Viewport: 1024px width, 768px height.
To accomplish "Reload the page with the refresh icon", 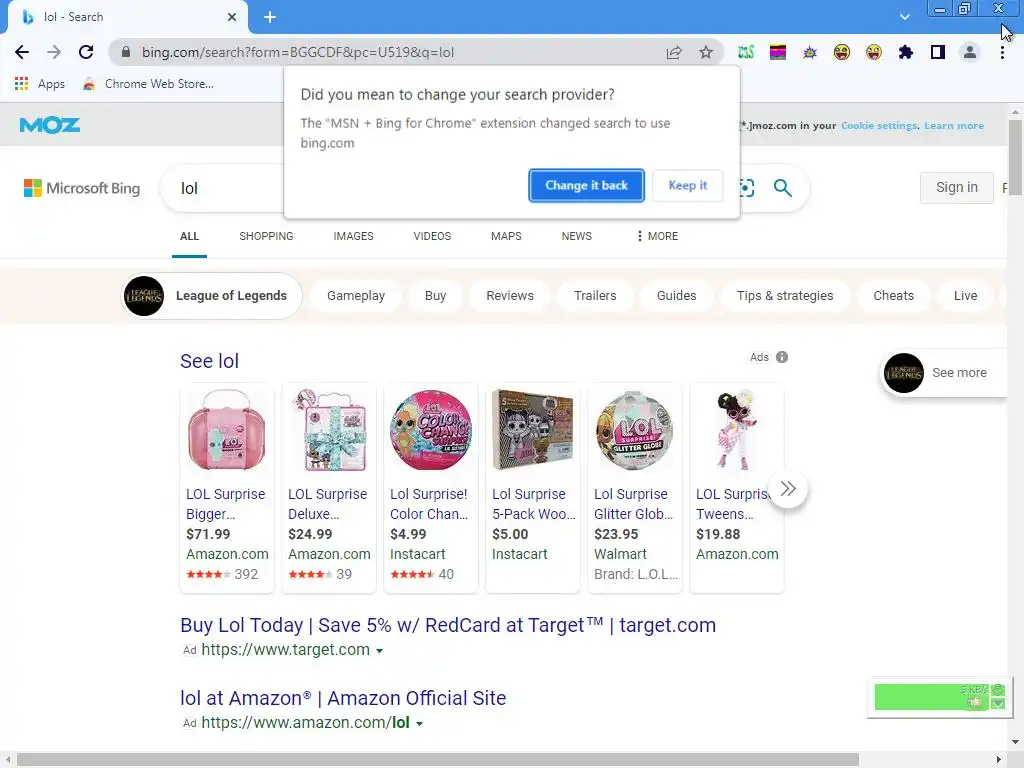I will pos(86,52).
